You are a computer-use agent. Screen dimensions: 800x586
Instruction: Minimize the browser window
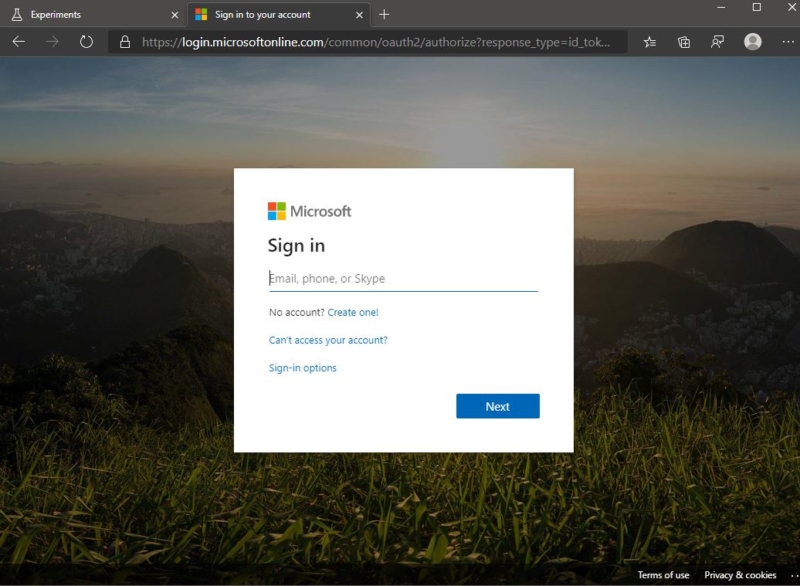721,7
